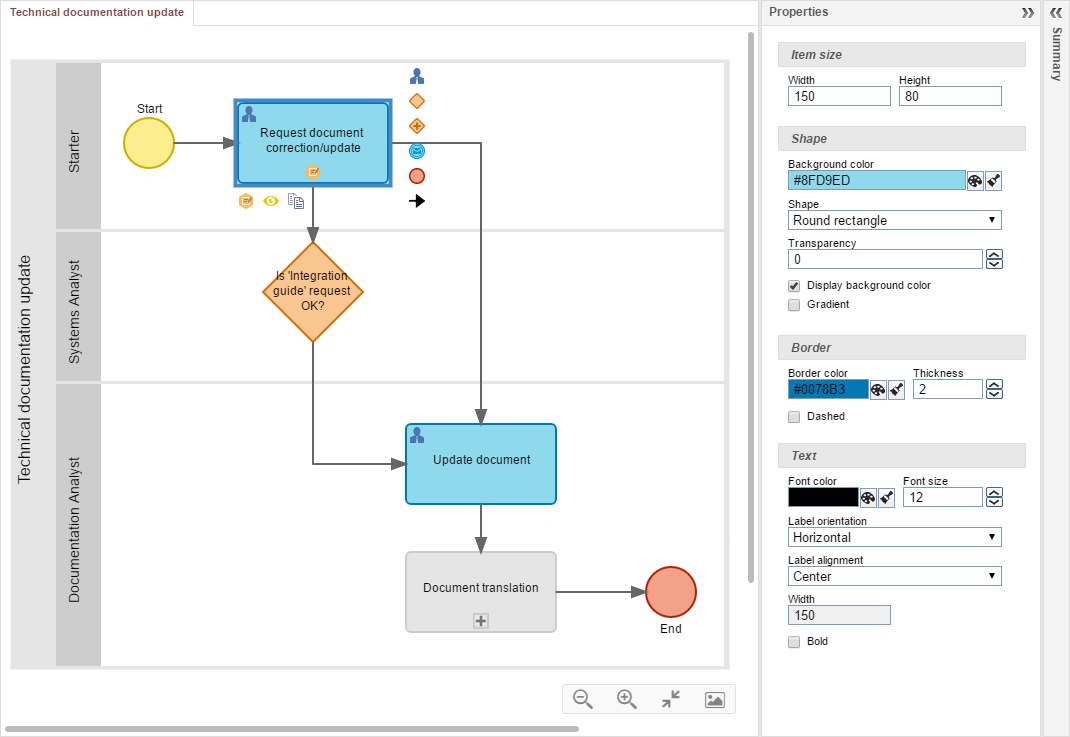
Task: Click the Shape section header
Action: [x=901, y=139]
